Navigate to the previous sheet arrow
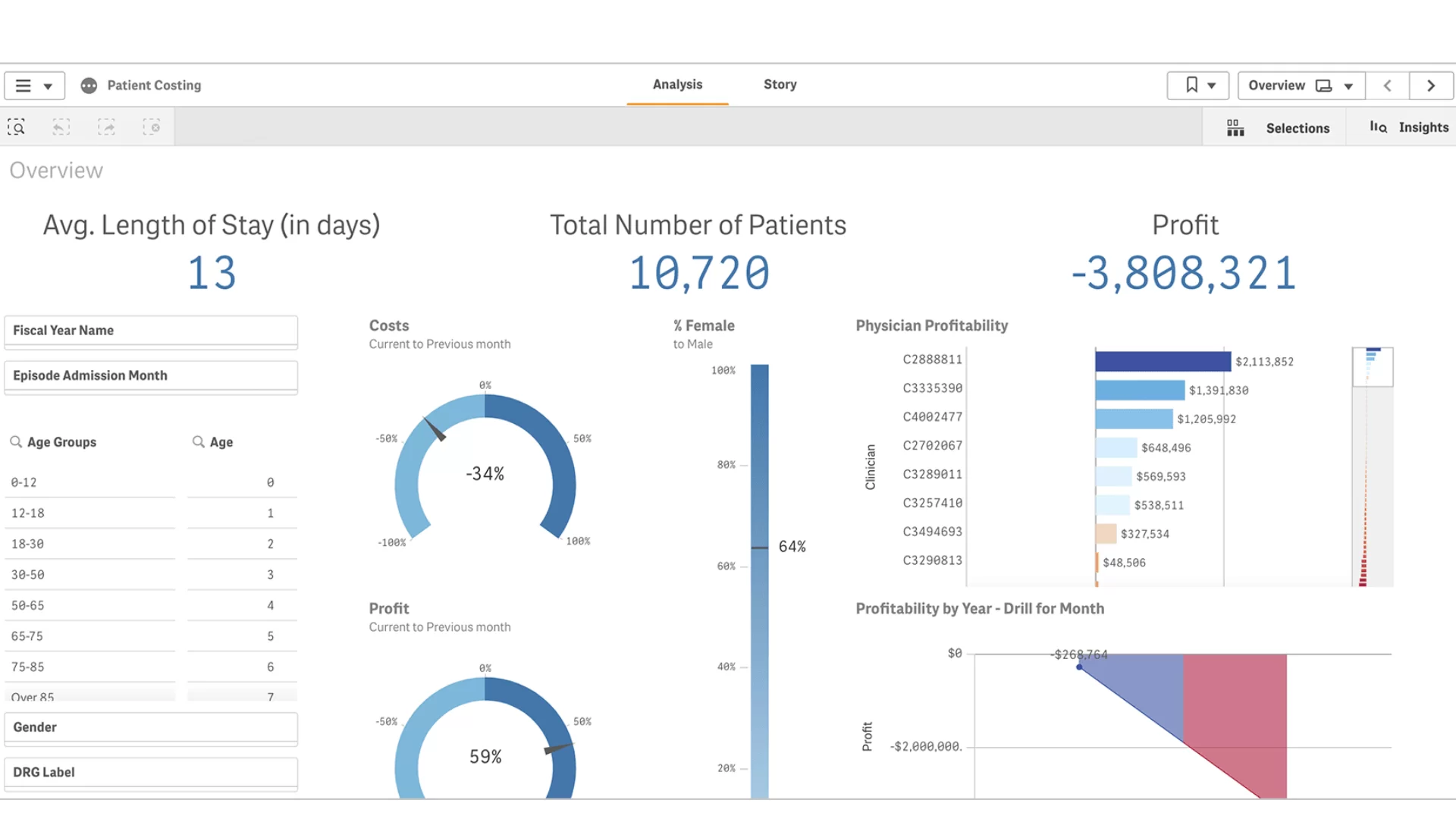 click(1388, 85)
